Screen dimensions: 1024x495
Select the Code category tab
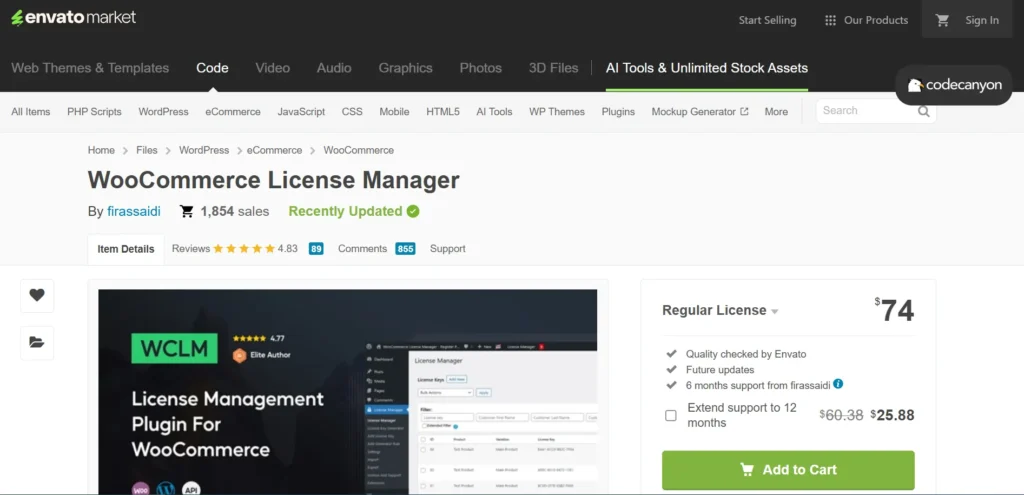(212, 68)
